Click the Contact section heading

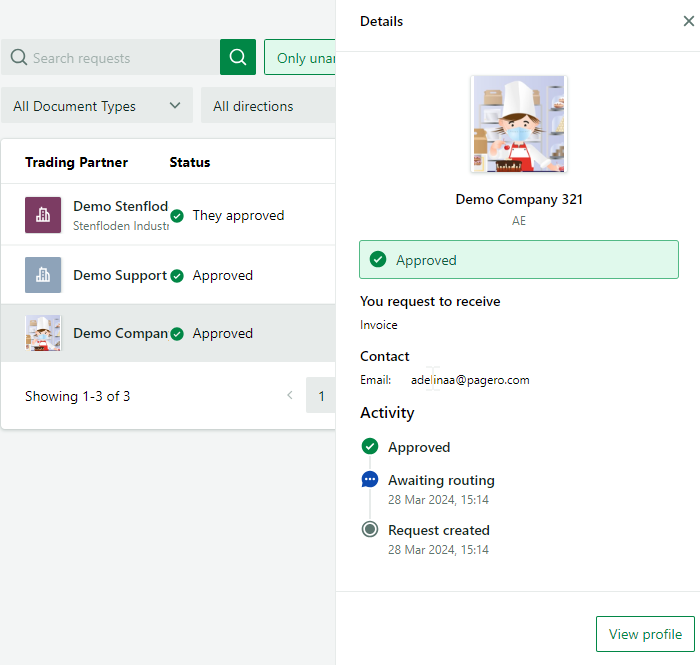[x=385, y=356]
